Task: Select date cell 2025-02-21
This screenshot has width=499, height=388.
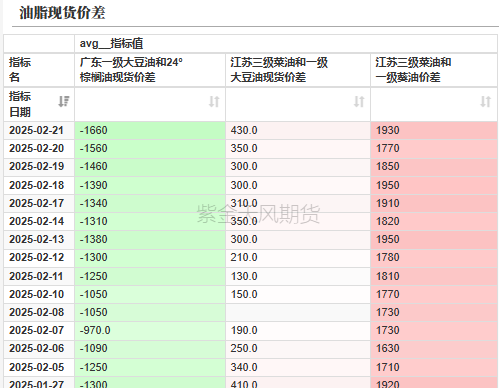Action: pyautogui.click(x=39, y=130)
